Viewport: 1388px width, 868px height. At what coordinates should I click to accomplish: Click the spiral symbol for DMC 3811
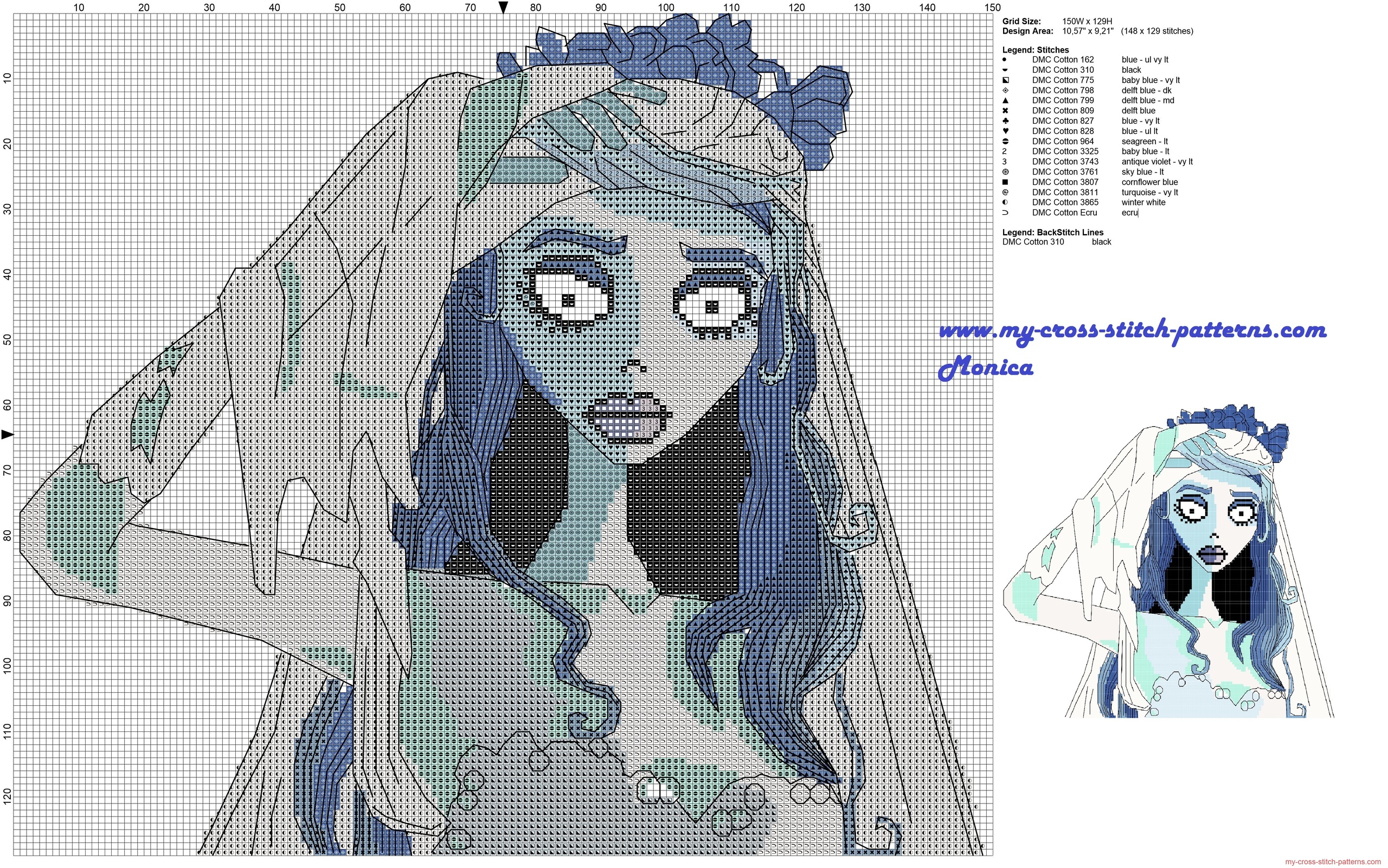(1005, 192)
